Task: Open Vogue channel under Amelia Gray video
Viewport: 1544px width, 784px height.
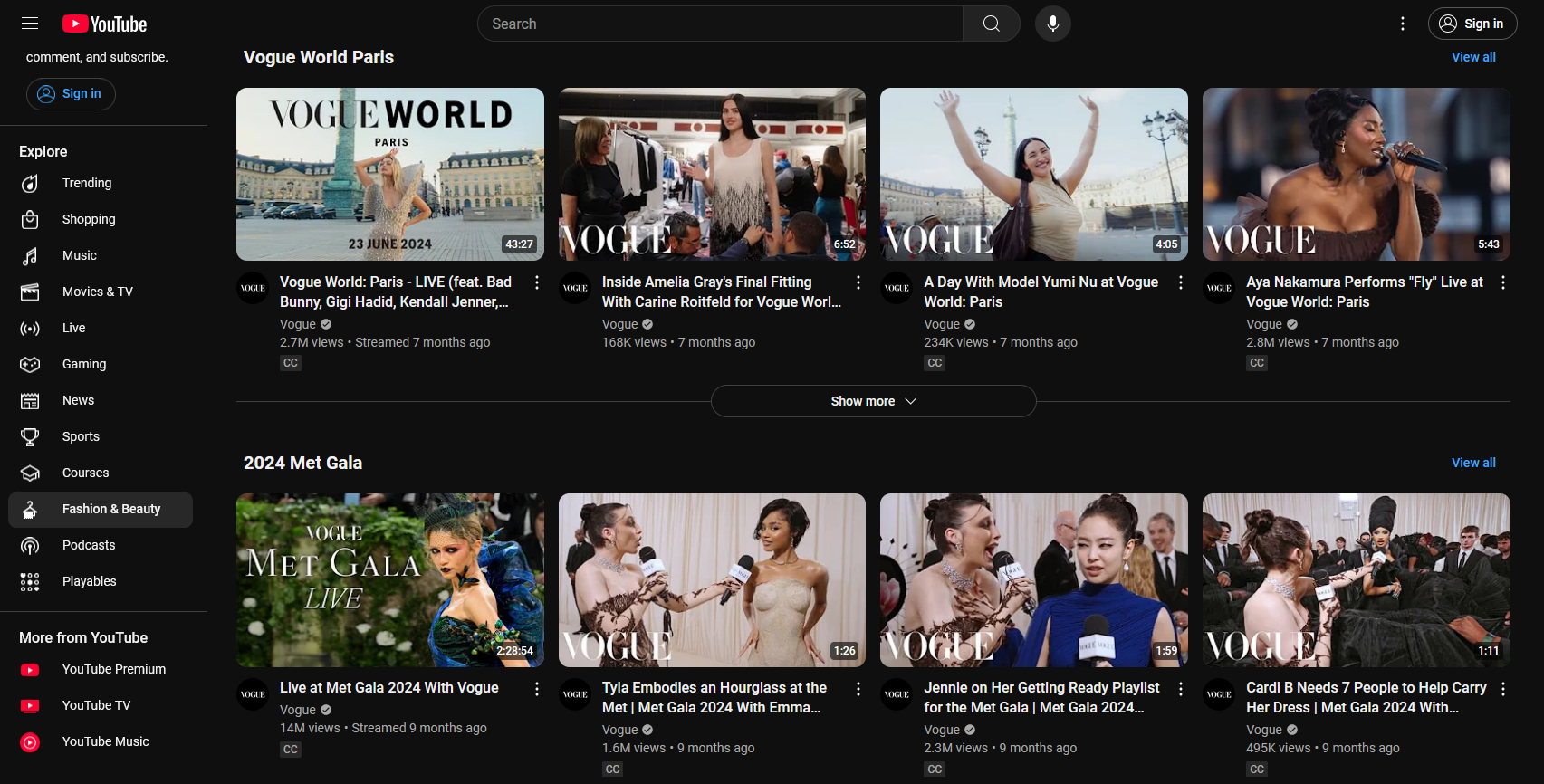Action: pos(620,324)
